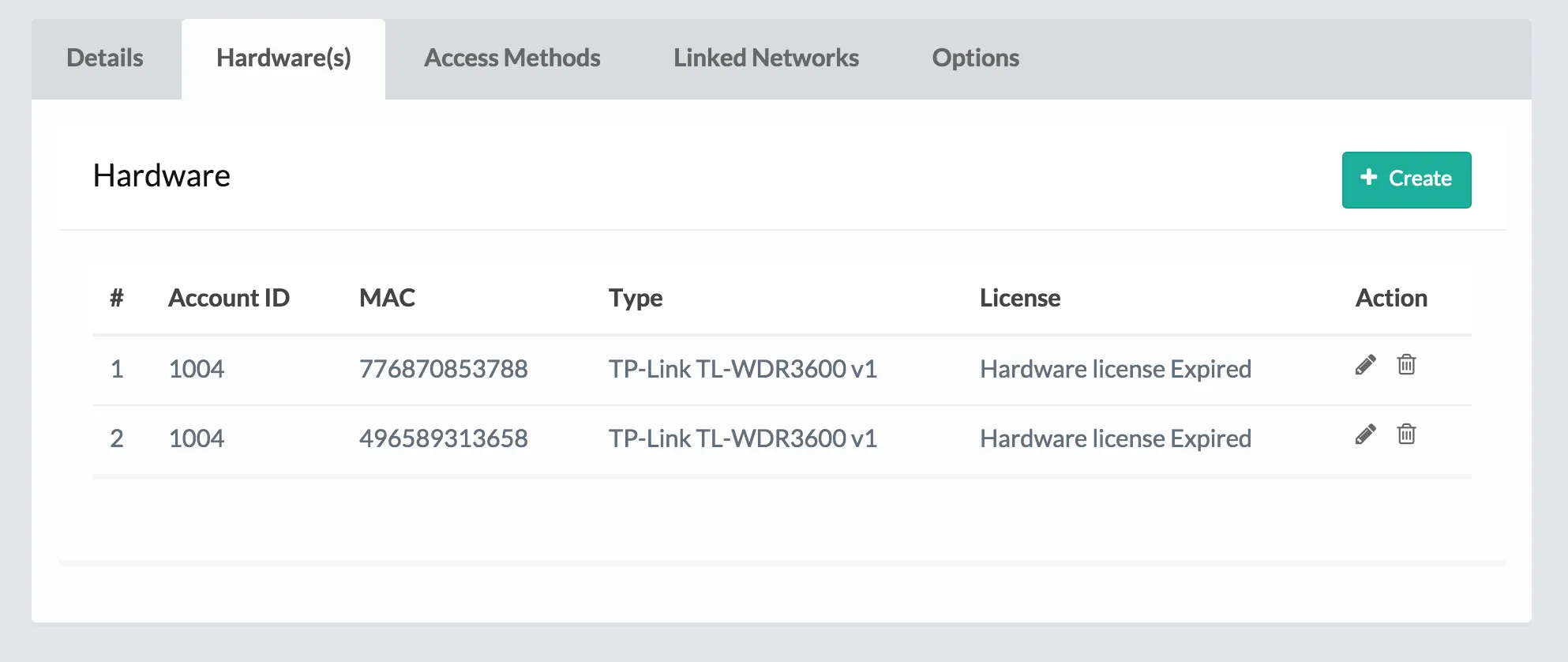Switch to the Details tab
The image size is (1568, 662).
point(105,58)
